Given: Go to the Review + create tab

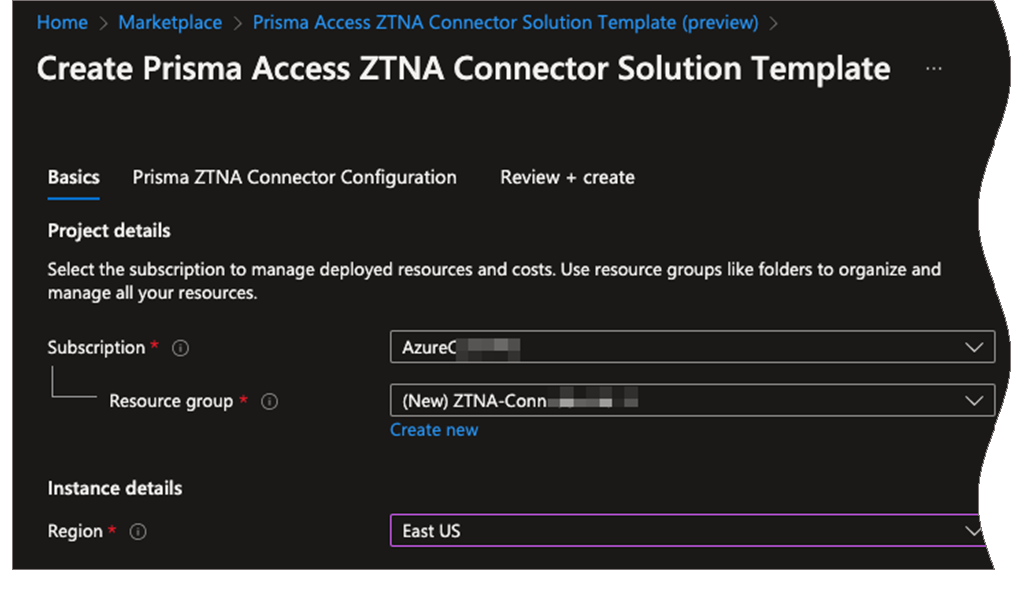Looking at the screenshot, I should point(567,178).
